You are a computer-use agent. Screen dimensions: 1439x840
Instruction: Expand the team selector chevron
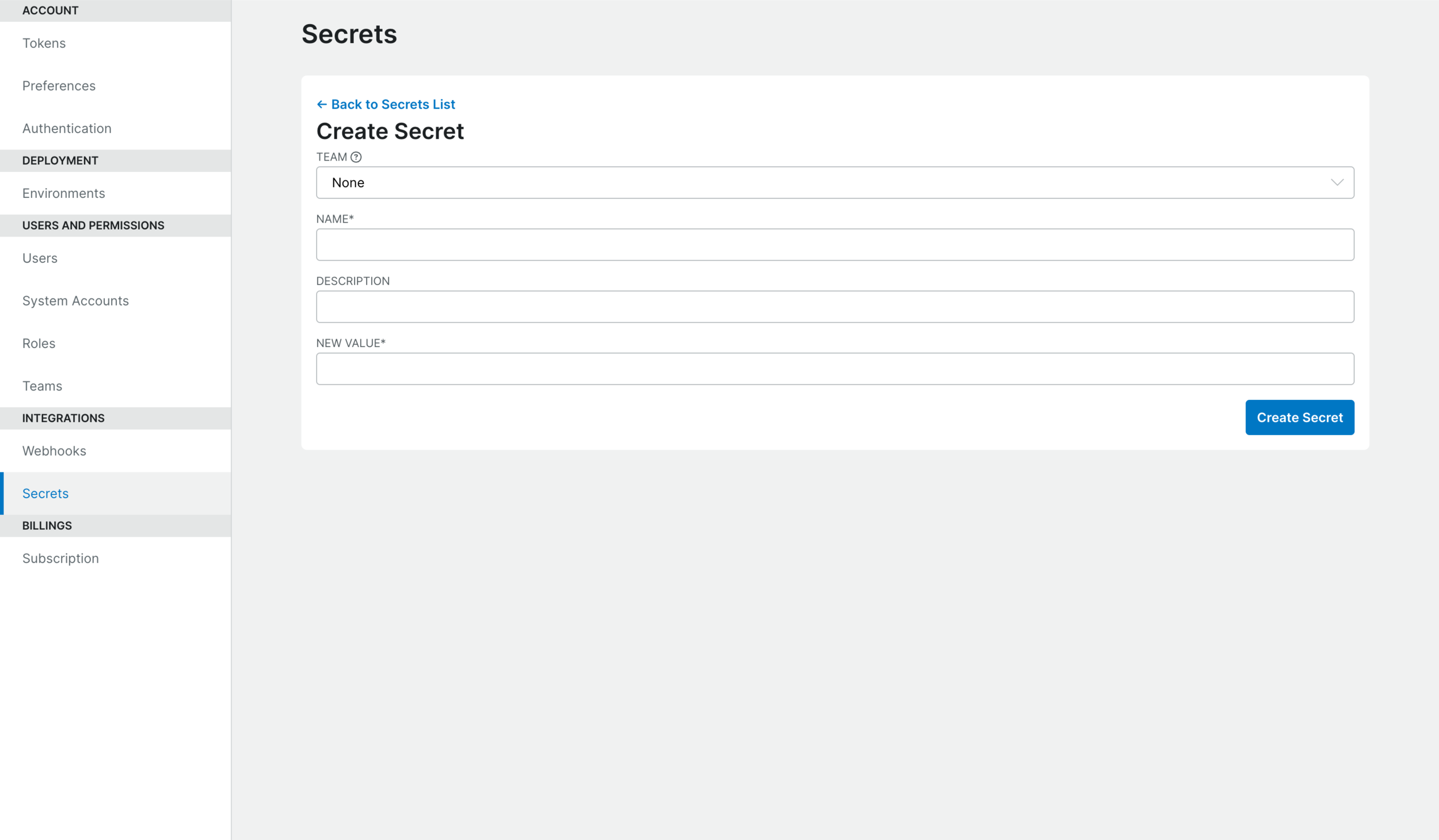point(1337,182)
